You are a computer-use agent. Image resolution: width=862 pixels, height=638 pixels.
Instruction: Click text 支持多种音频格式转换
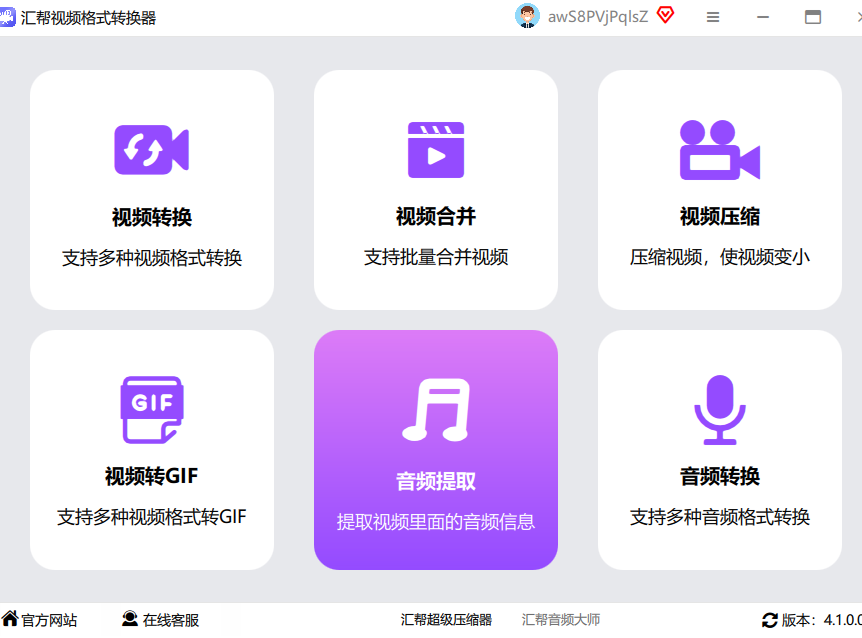point(720,517)
